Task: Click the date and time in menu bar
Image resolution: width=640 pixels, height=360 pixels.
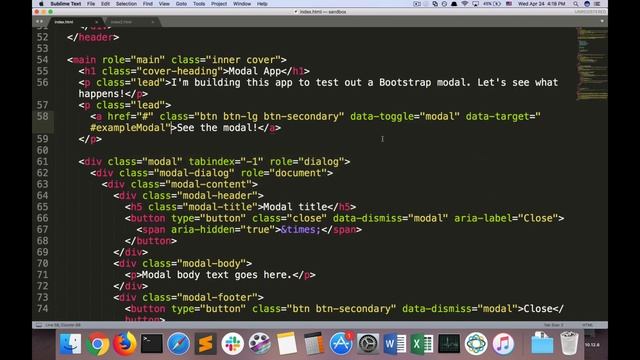Action: (x=542, y=4)
